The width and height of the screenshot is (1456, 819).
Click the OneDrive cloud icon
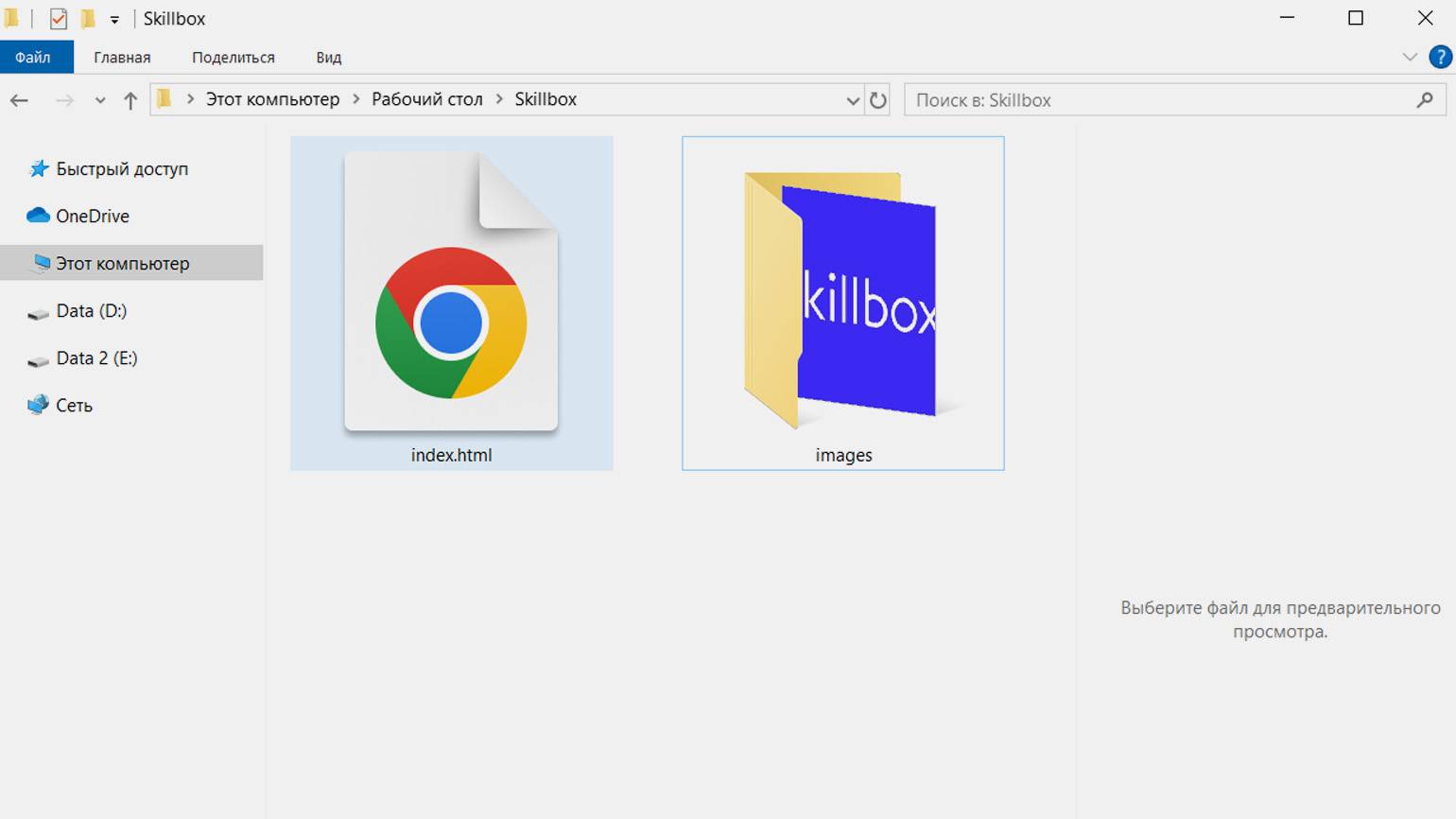pyautogui.click(x=38, y=216)
